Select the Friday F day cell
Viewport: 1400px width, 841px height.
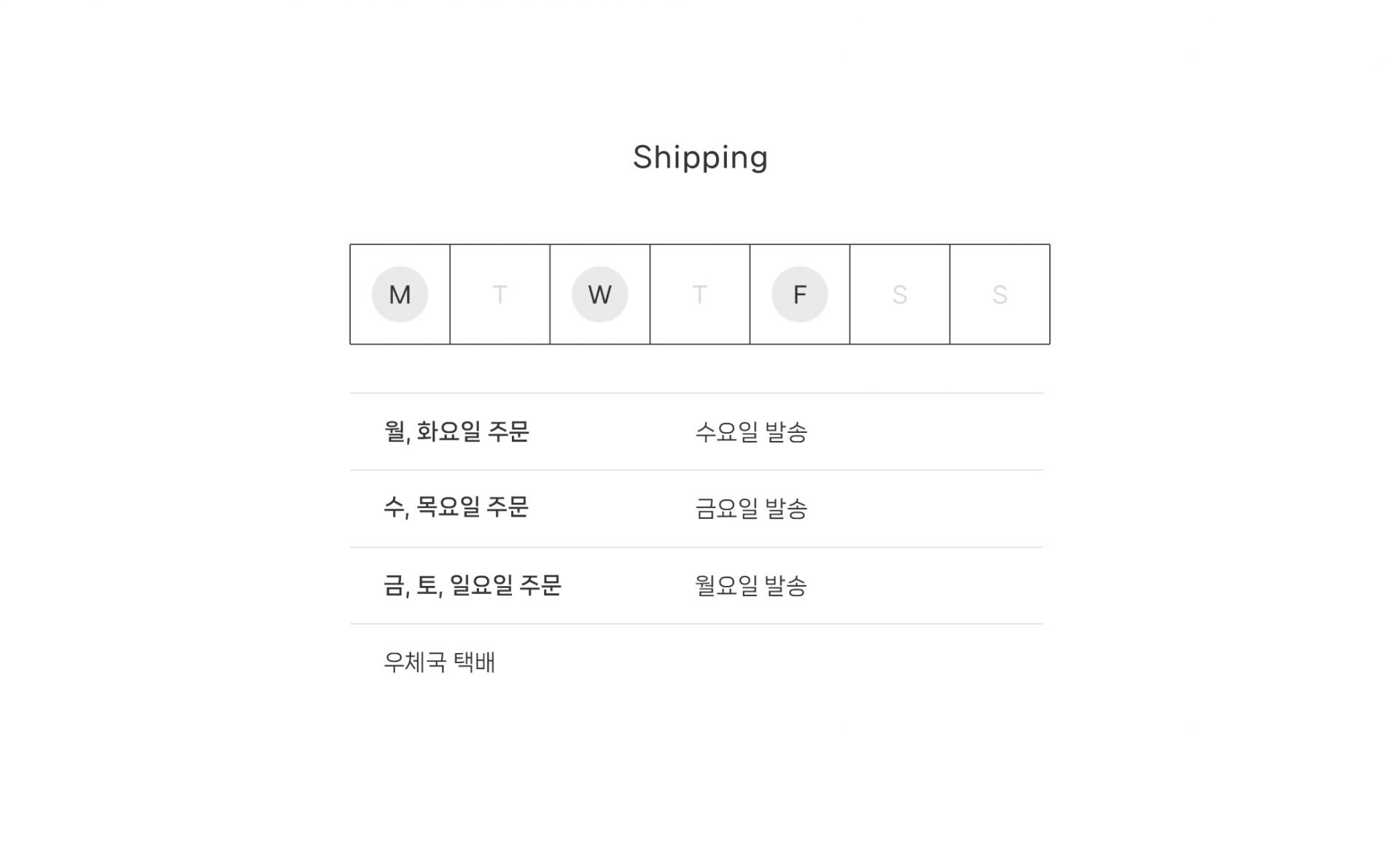point(799,294)
